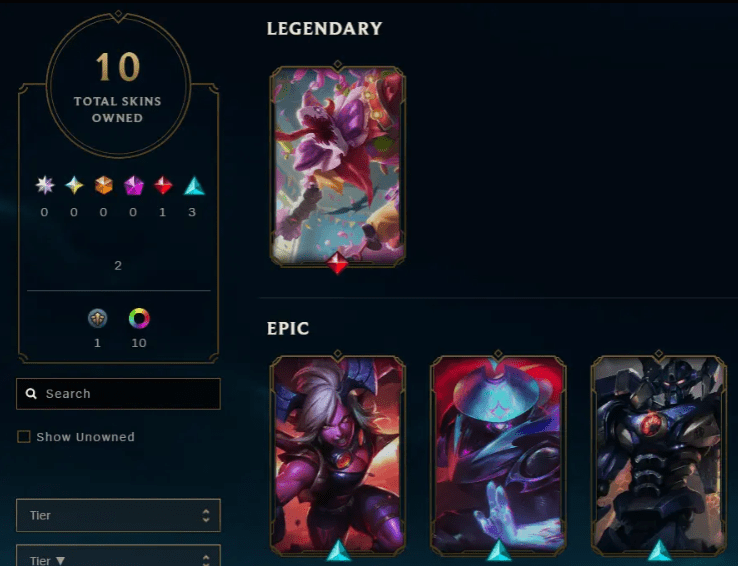Click the purple pentagon gem icon
This screenshot has width=738, height=566.
tap(133, 185)
